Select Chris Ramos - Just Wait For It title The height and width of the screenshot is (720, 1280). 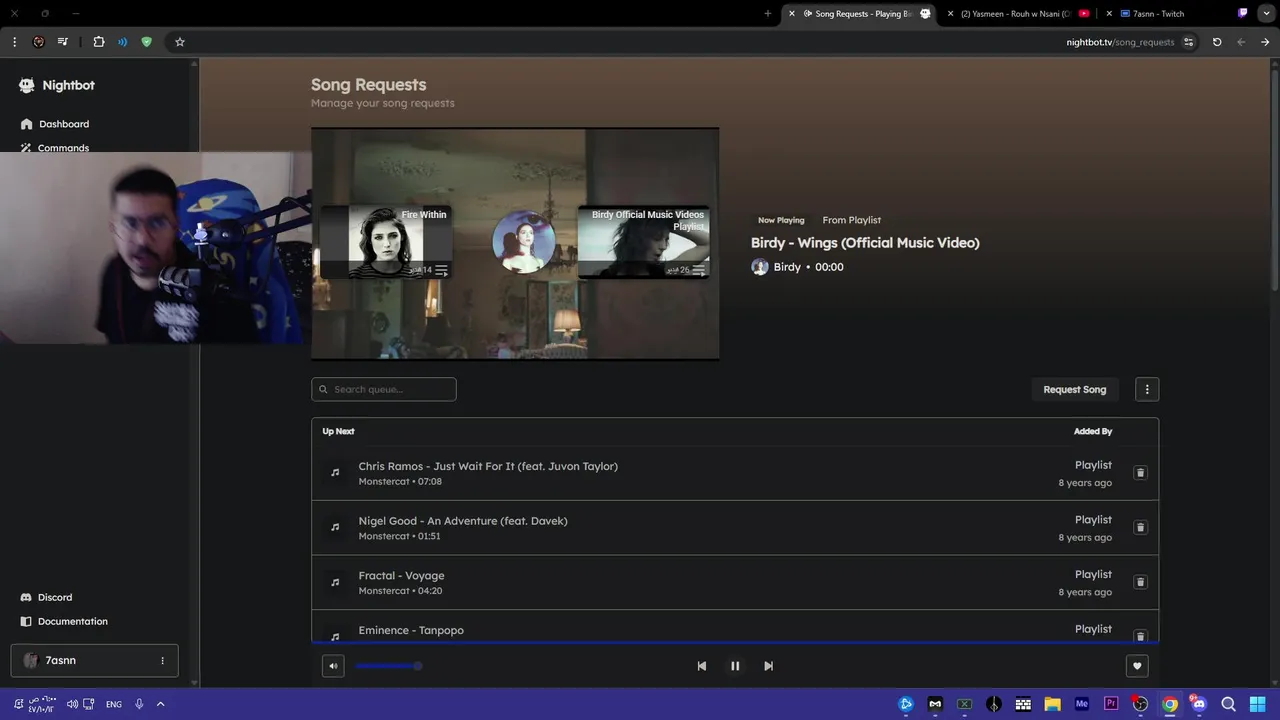click(x=488, y=466)
